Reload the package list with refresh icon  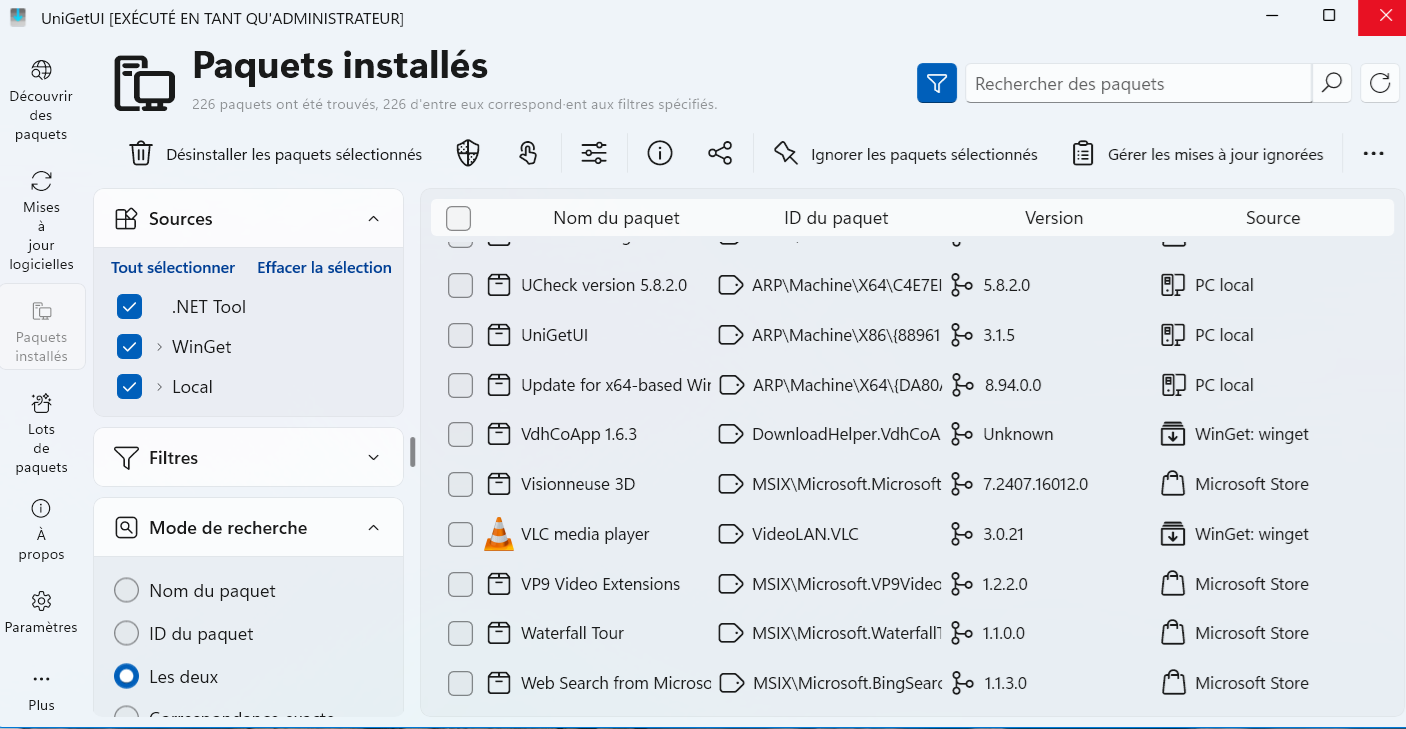1380,83
